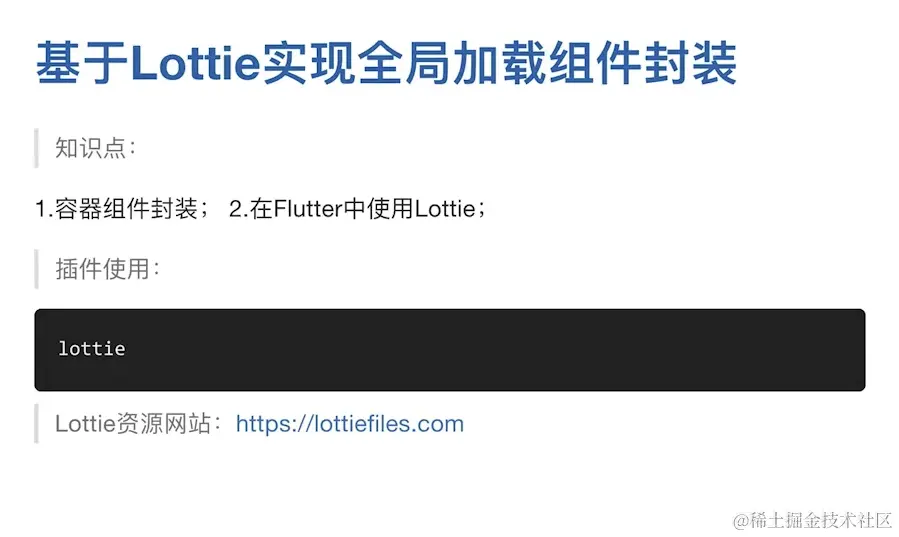Click the gray quote bar beside Lottie资源网站
Image resolution: width=899 pixels, height=537 pixels.
pos(37,424)
